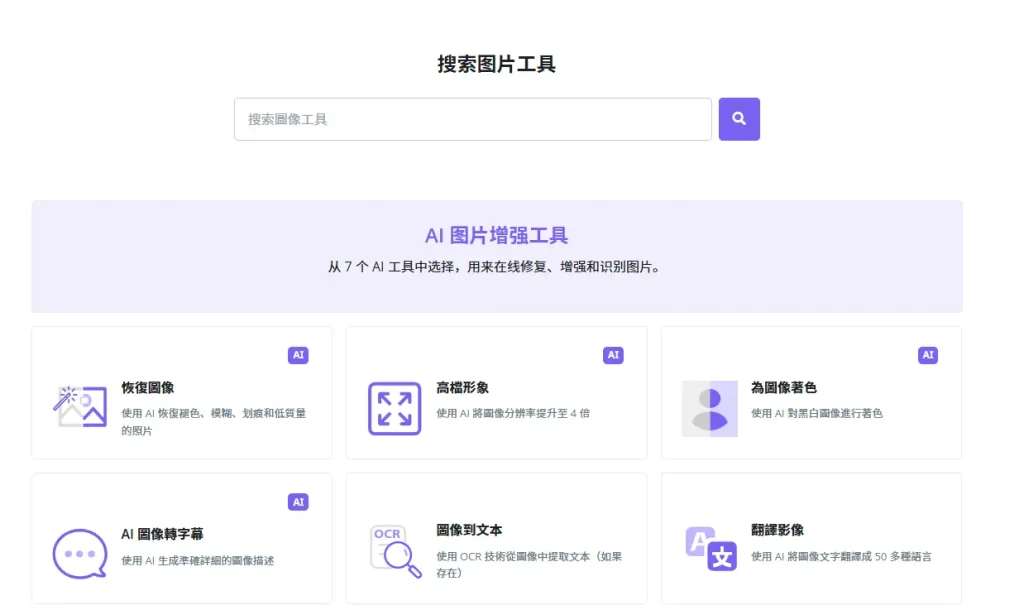
Task: Open the 圖像到文本 tool title link
Action: (x=469, y=530)
